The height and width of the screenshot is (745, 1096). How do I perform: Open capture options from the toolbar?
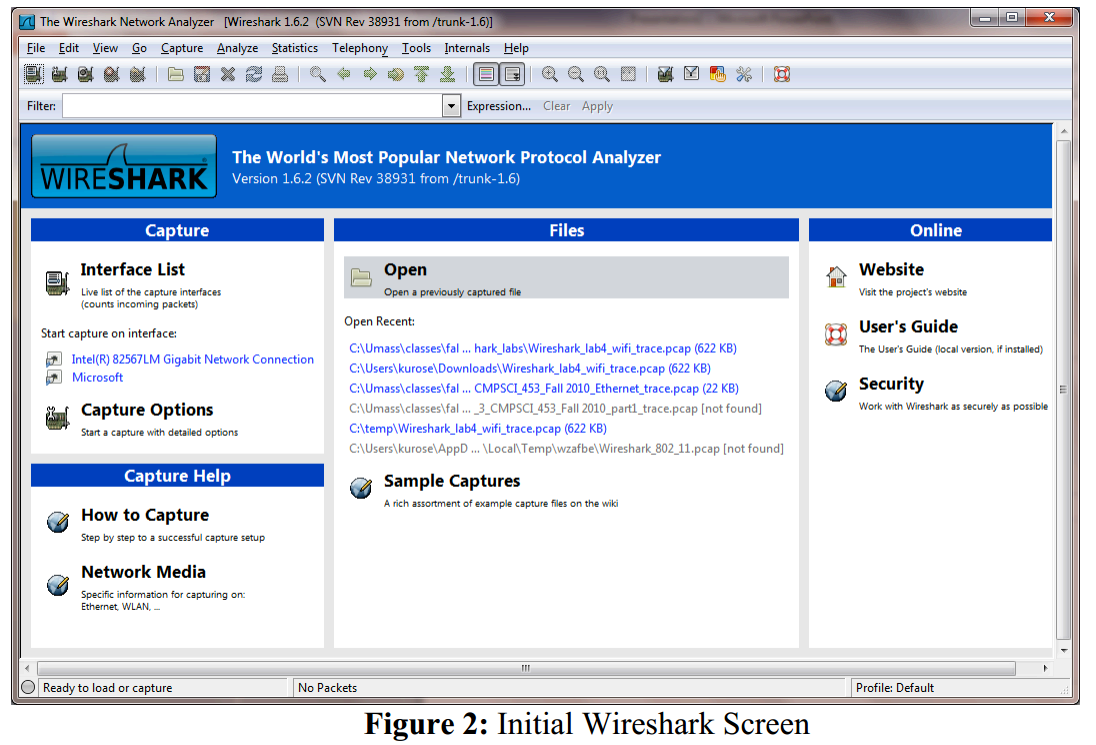click(x=59, y=74)
